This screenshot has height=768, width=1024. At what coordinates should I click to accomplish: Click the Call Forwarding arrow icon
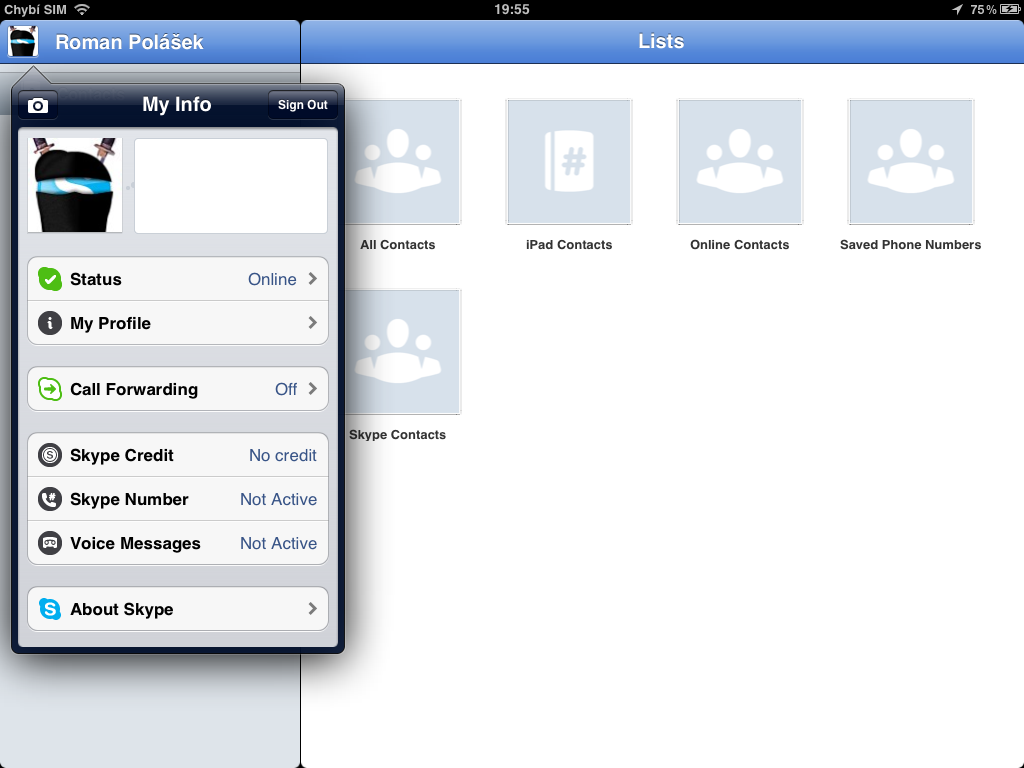pos(50,389)
